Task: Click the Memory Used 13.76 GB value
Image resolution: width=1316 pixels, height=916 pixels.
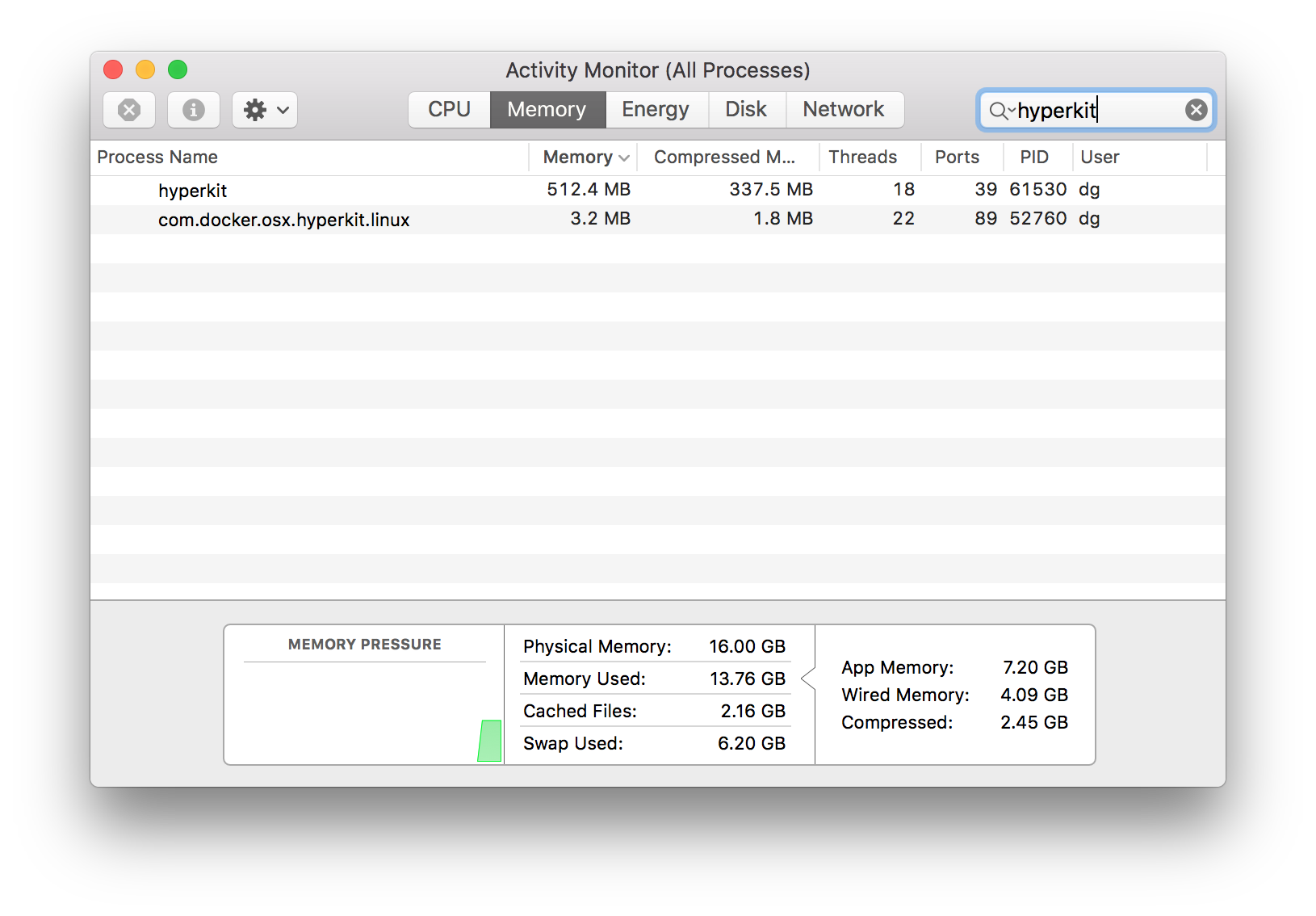Action: 747,679
